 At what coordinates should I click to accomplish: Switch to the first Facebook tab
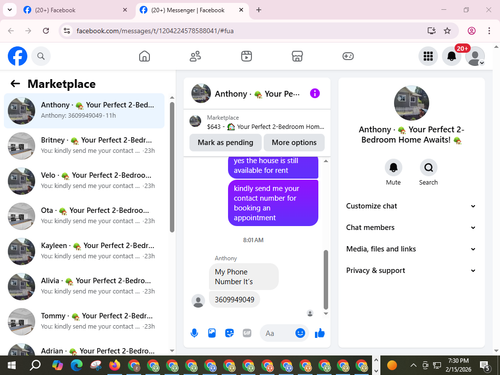(75, 10)
